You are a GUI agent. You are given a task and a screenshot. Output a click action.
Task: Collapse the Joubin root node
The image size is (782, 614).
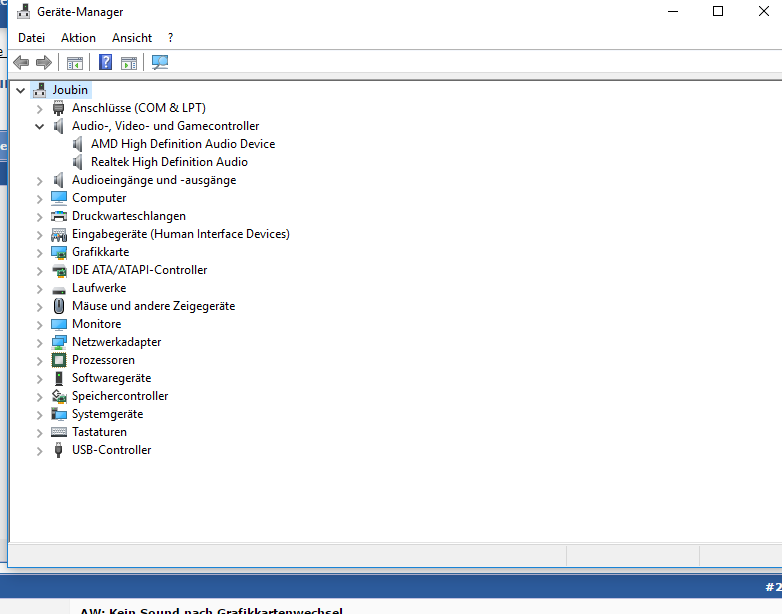click(x=20, y=90)
